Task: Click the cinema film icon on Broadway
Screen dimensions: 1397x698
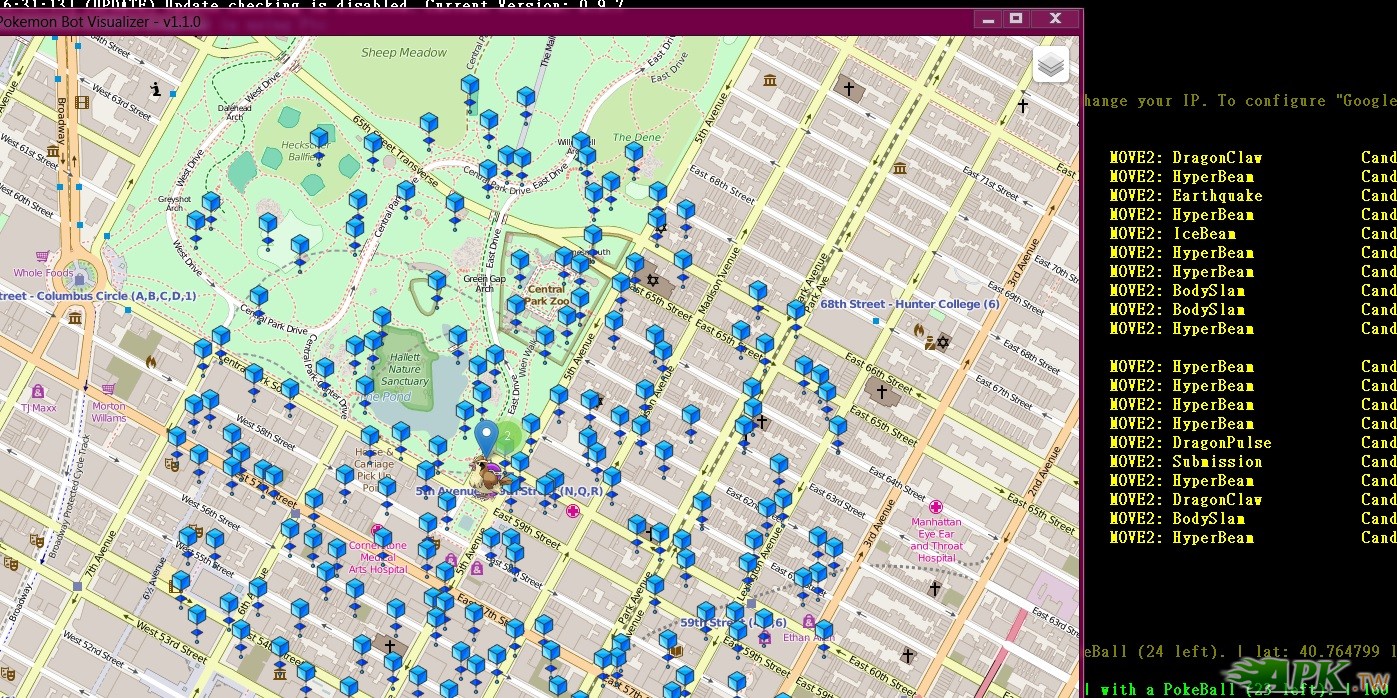Action: pos(81,102)
